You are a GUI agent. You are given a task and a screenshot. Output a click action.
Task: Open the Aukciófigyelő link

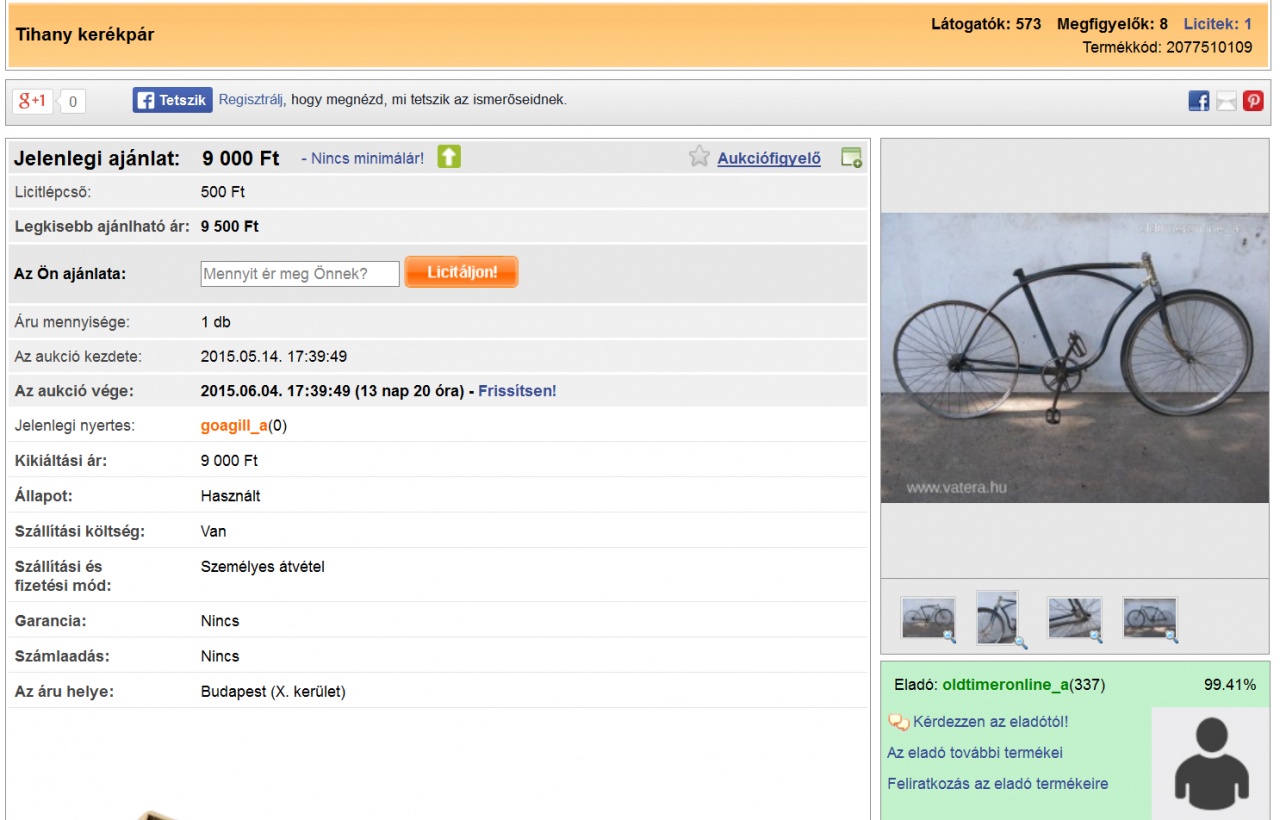(768, 158)
